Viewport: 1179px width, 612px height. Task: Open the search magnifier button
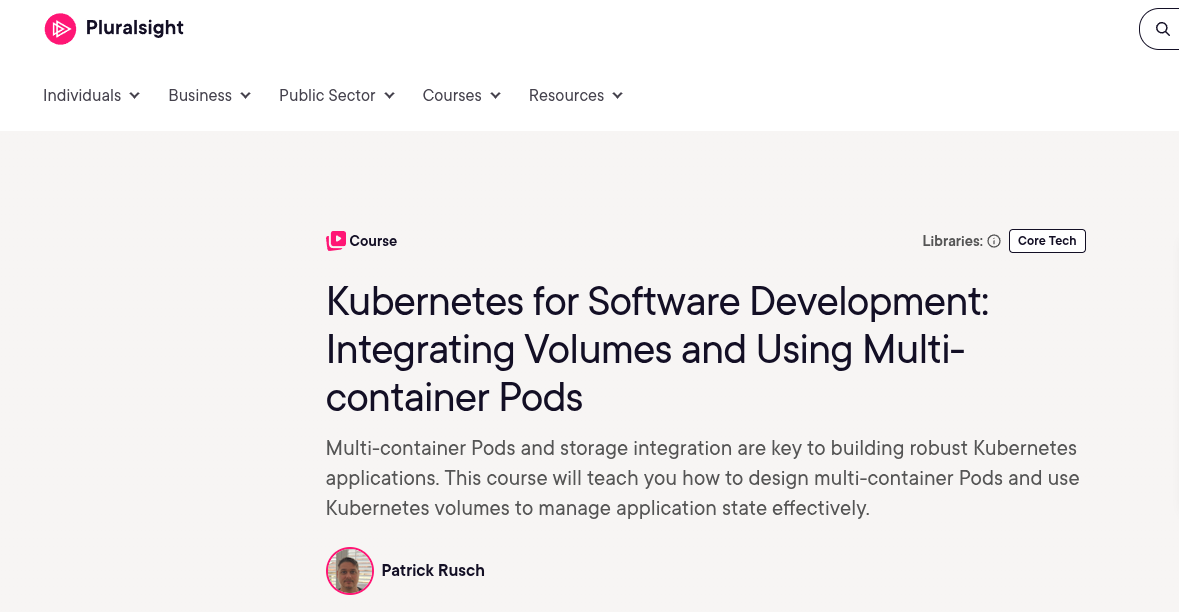point(1162,29)
